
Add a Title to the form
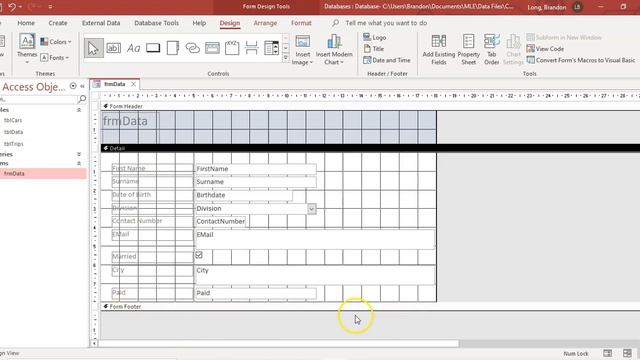374,49
